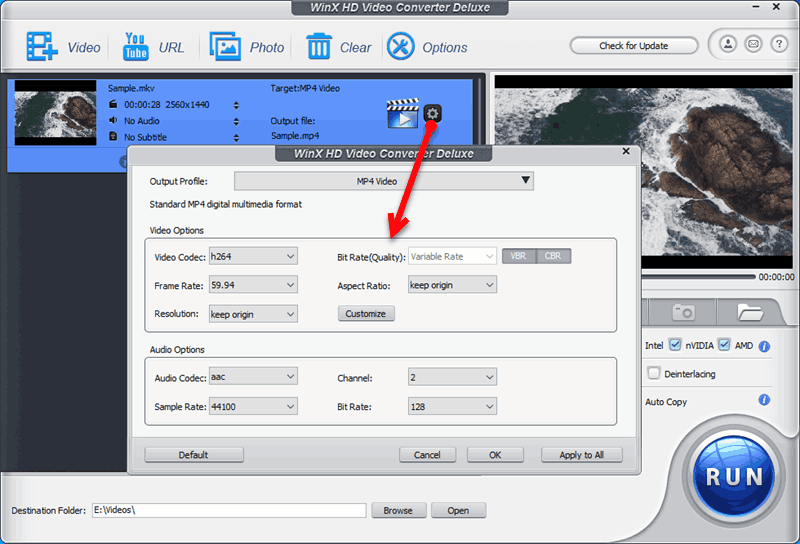Click the video preview pane

pos(643,171)
